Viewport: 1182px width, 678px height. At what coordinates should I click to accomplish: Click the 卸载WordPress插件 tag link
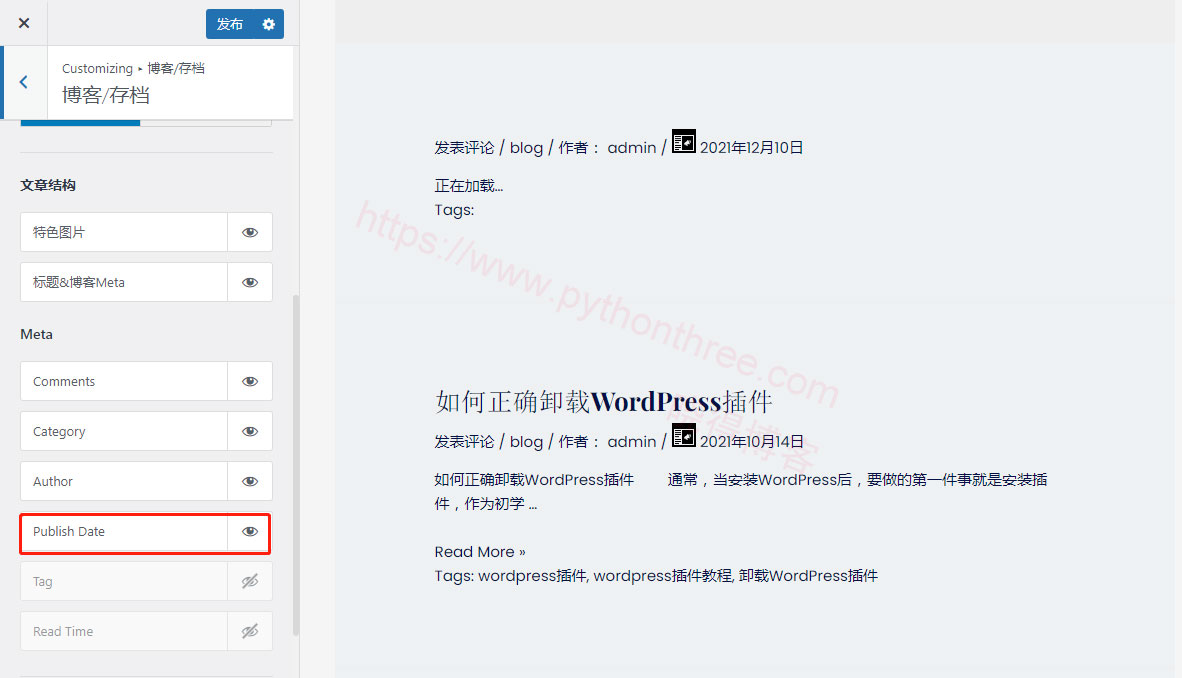pyautogui.click(x=808, y=576)
